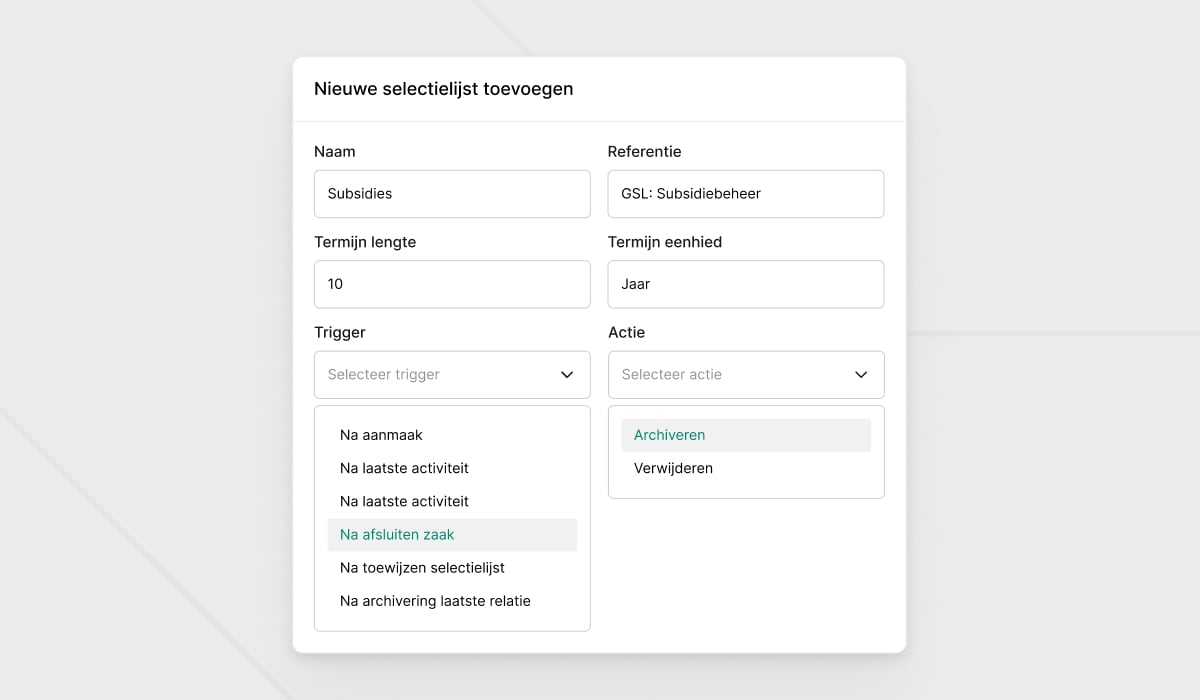Choose 'Verwijderen' from the Actie list

[673, 468]
